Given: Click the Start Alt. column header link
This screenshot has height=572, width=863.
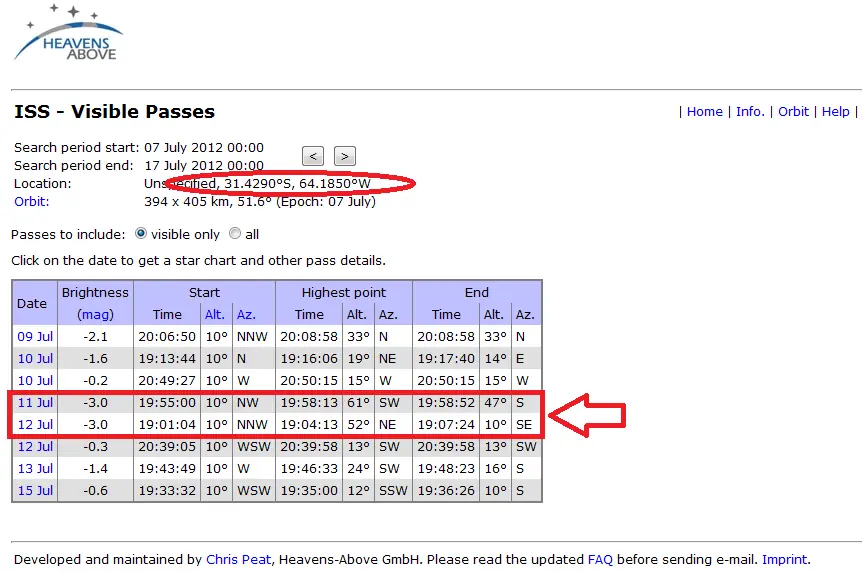Looking at the screenshot, I should [x=215, y=314].
